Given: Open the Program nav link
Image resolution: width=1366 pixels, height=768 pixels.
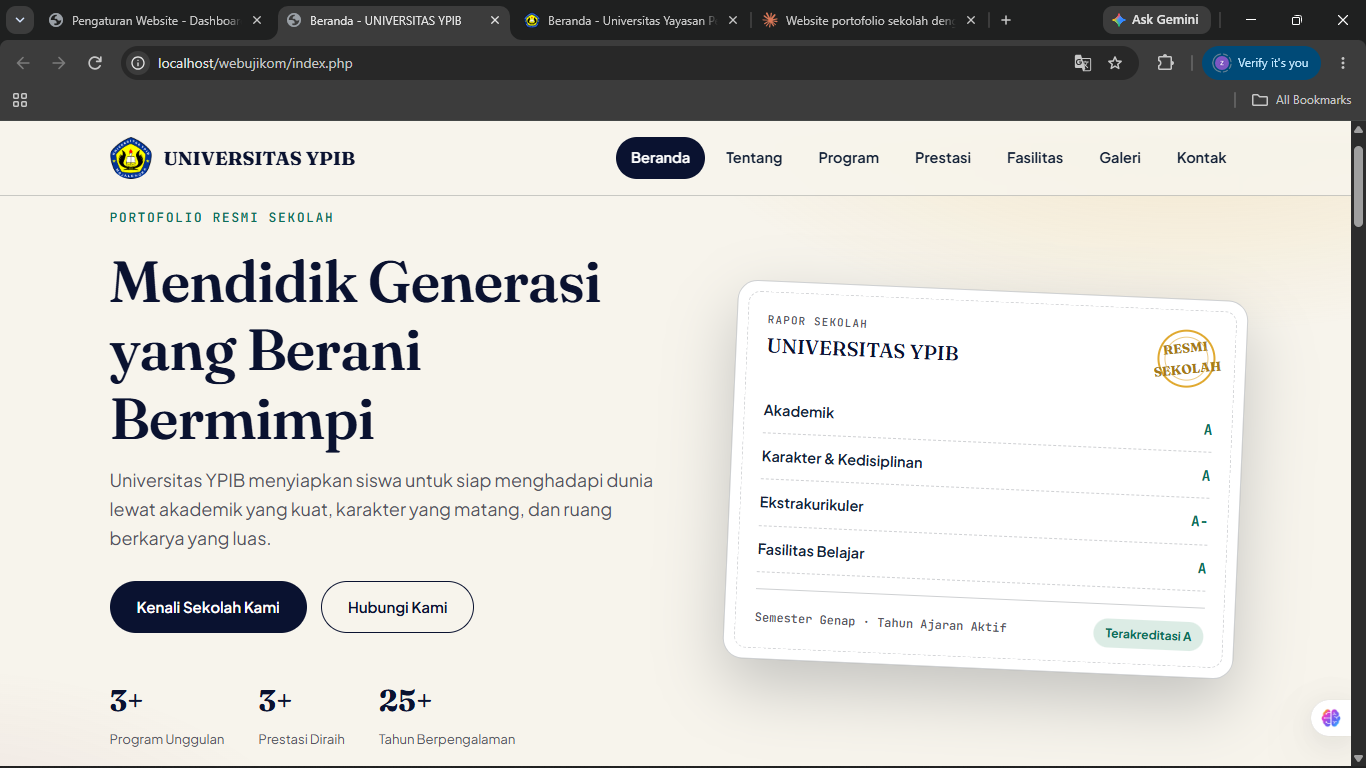Looking at the screenshot, I should tap(848, 158).
